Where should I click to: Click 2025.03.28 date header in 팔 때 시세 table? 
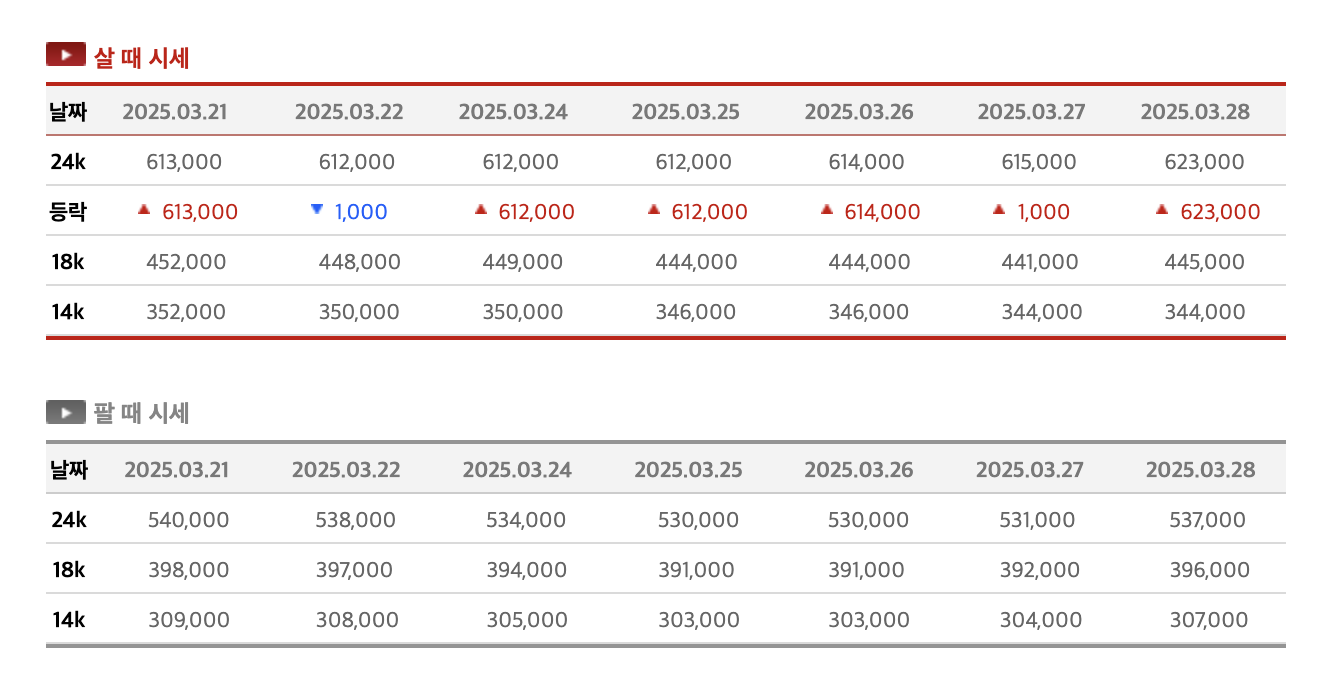click(x=1200, y=470)
